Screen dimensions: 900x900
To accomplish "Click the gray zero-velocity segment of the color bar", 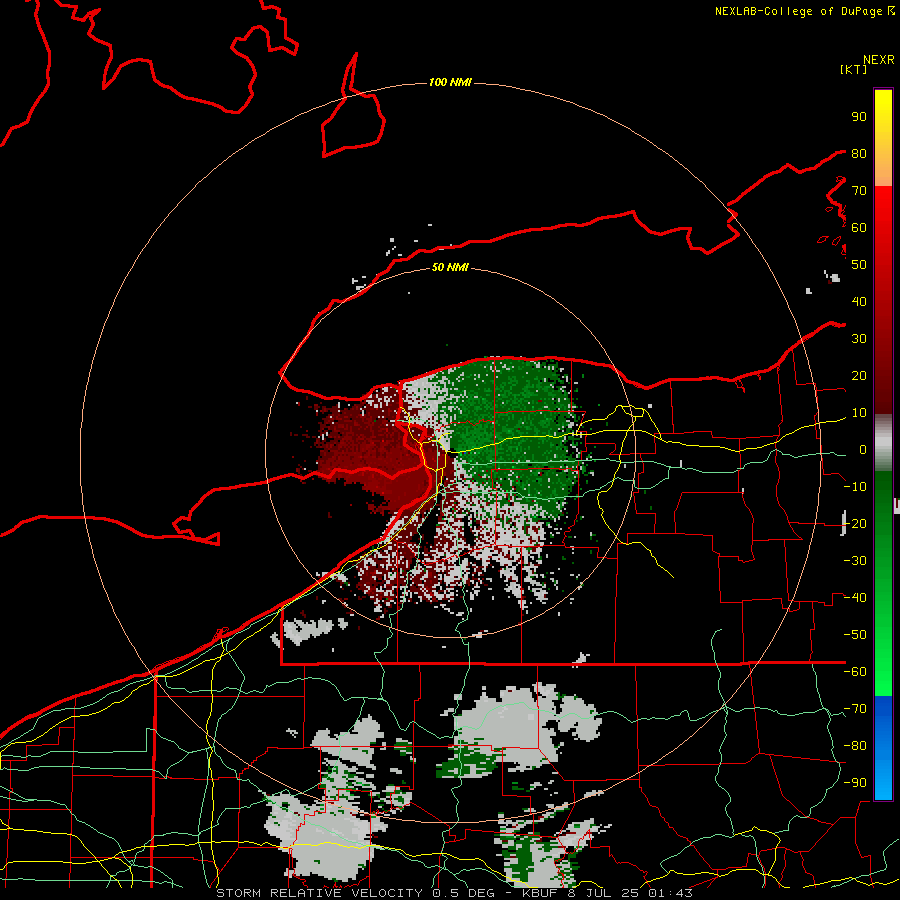I will coord(883,443).
